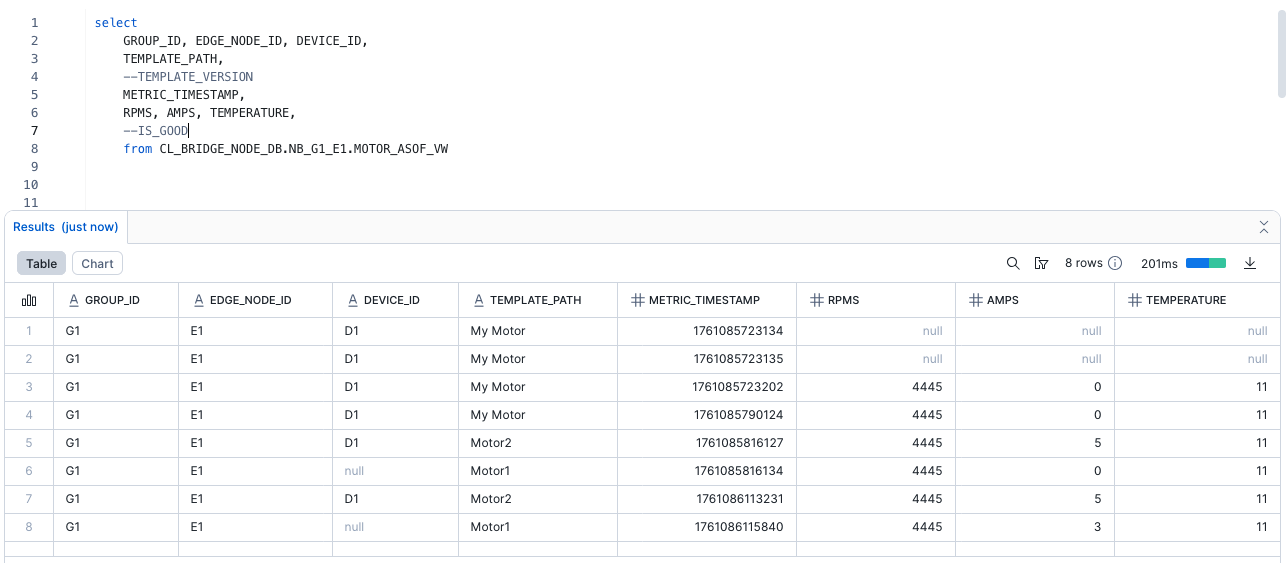Click the Motor2 cell in row 7
Screen dimensions: 1287x563
click(x=491, y=498)
